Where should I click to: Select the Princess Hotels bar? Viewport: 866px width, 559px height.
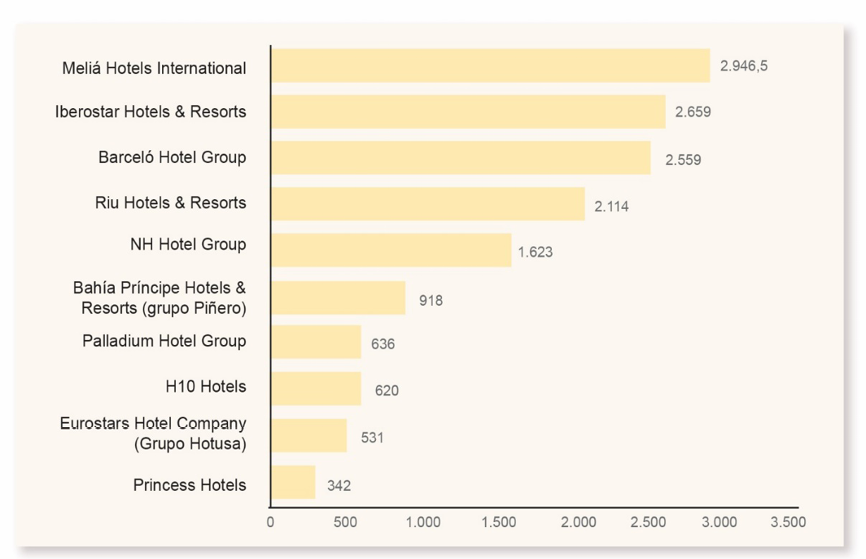pos(293,482)
